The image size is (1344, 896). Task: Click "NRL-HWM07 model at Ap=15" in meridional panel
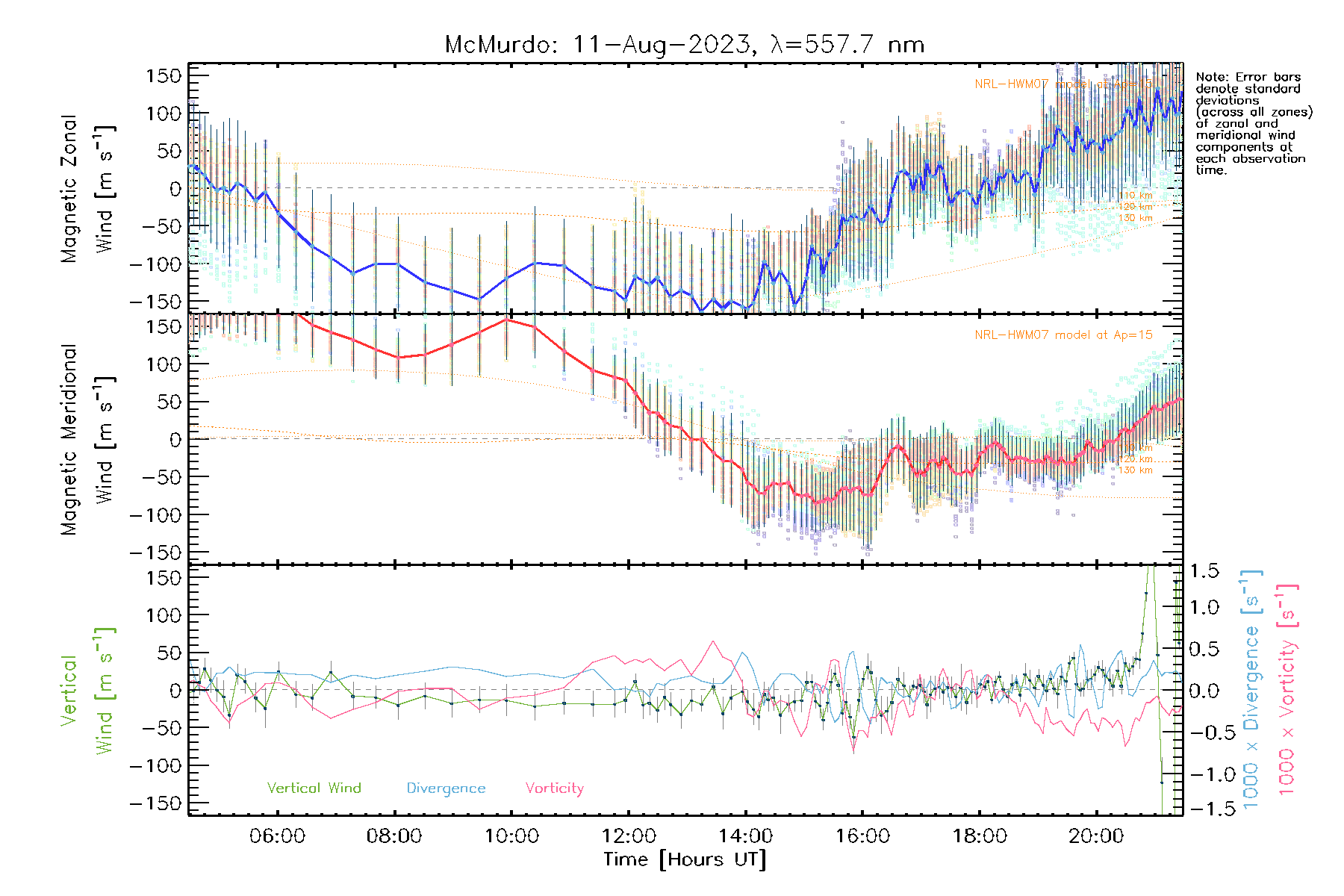click(1063, 335)
